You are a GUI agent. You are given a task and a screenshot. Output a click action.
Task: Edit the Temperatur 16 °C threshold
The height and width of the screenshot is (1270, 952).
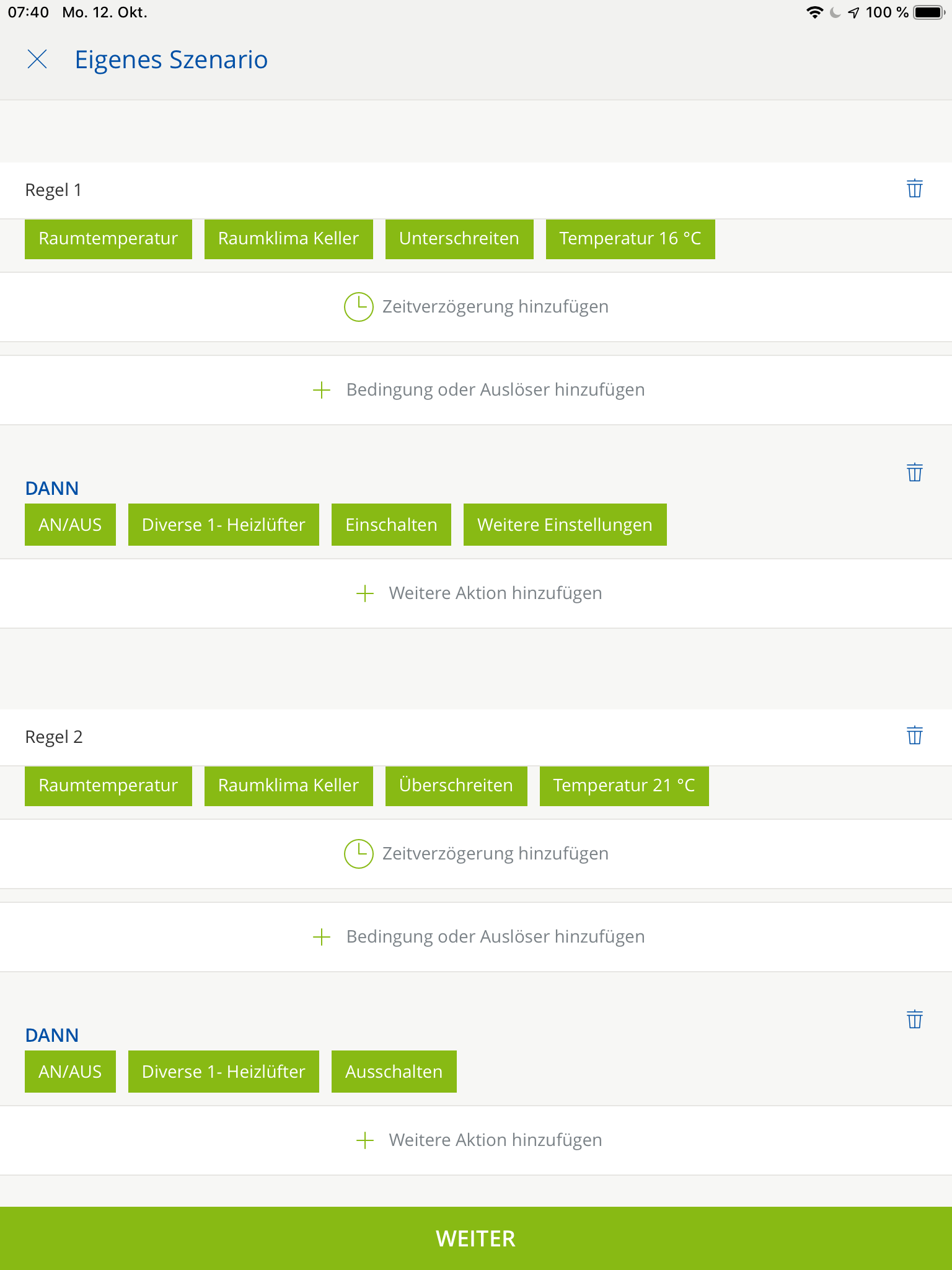pos(630,239)
